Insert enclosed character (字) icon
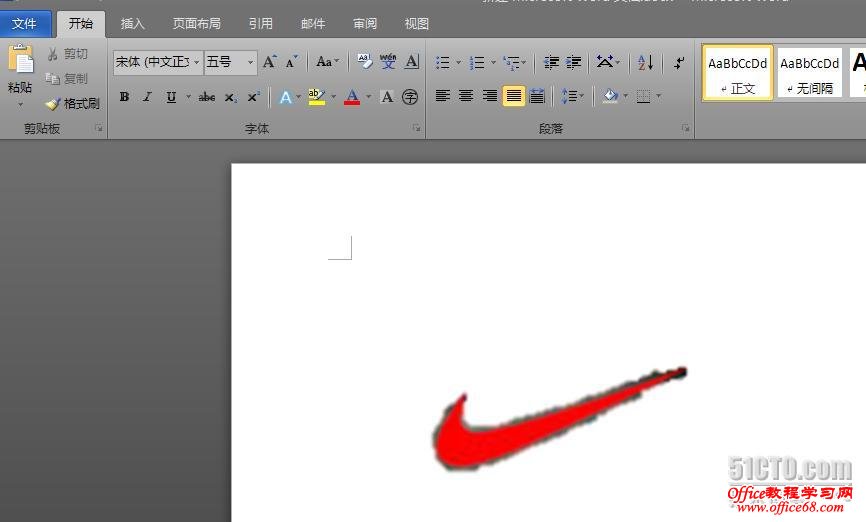The height and width of the screenshot is (522, 866). click(x=410, y=97)
